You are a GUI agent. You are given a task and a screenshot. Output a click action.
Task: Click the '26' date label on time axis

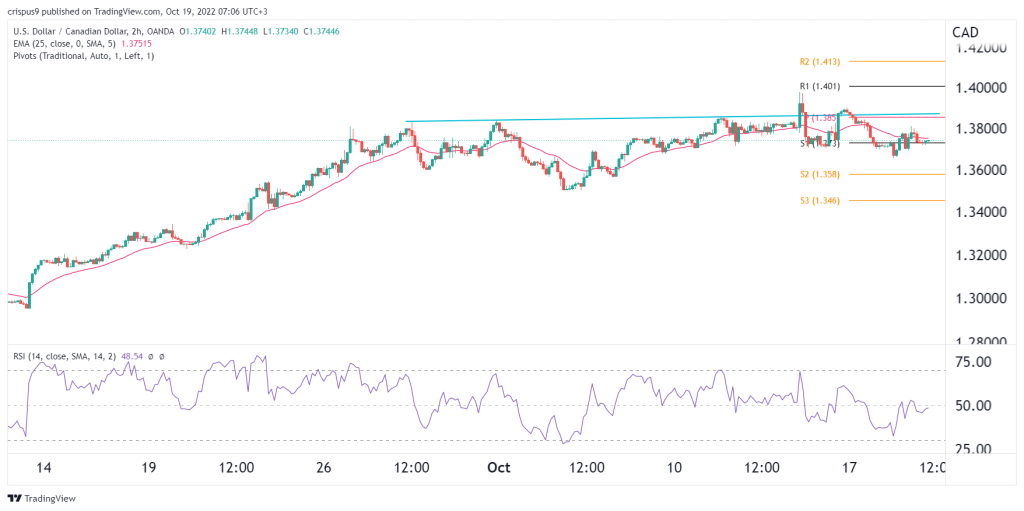(325, 468)
